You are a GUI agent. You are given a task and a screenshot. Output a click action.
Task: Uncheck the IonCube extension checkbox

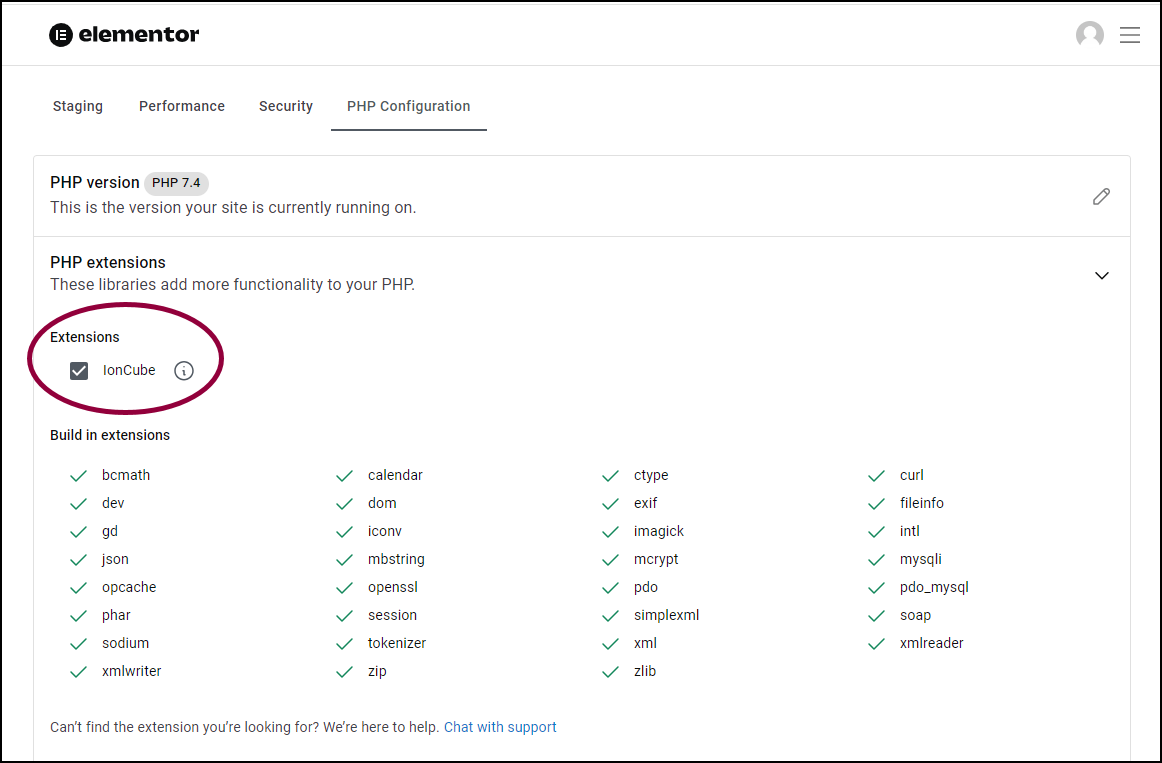point(79,370)
